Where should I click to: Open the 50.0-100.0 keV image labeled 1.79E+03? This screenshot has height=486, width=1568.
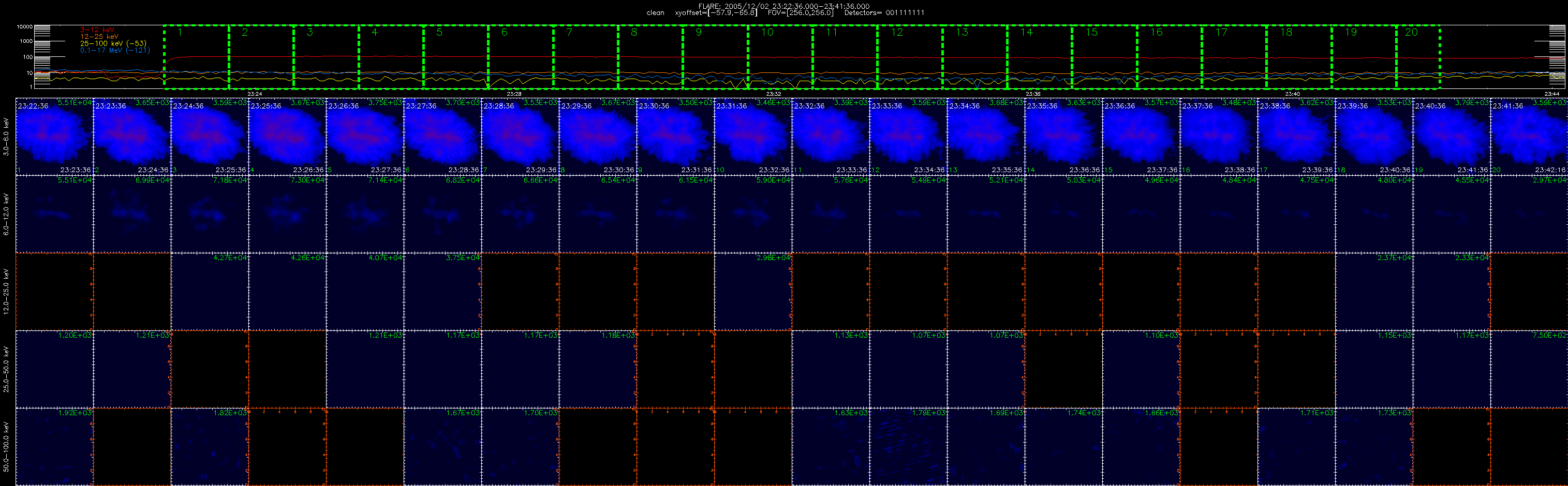click(908, 447)
